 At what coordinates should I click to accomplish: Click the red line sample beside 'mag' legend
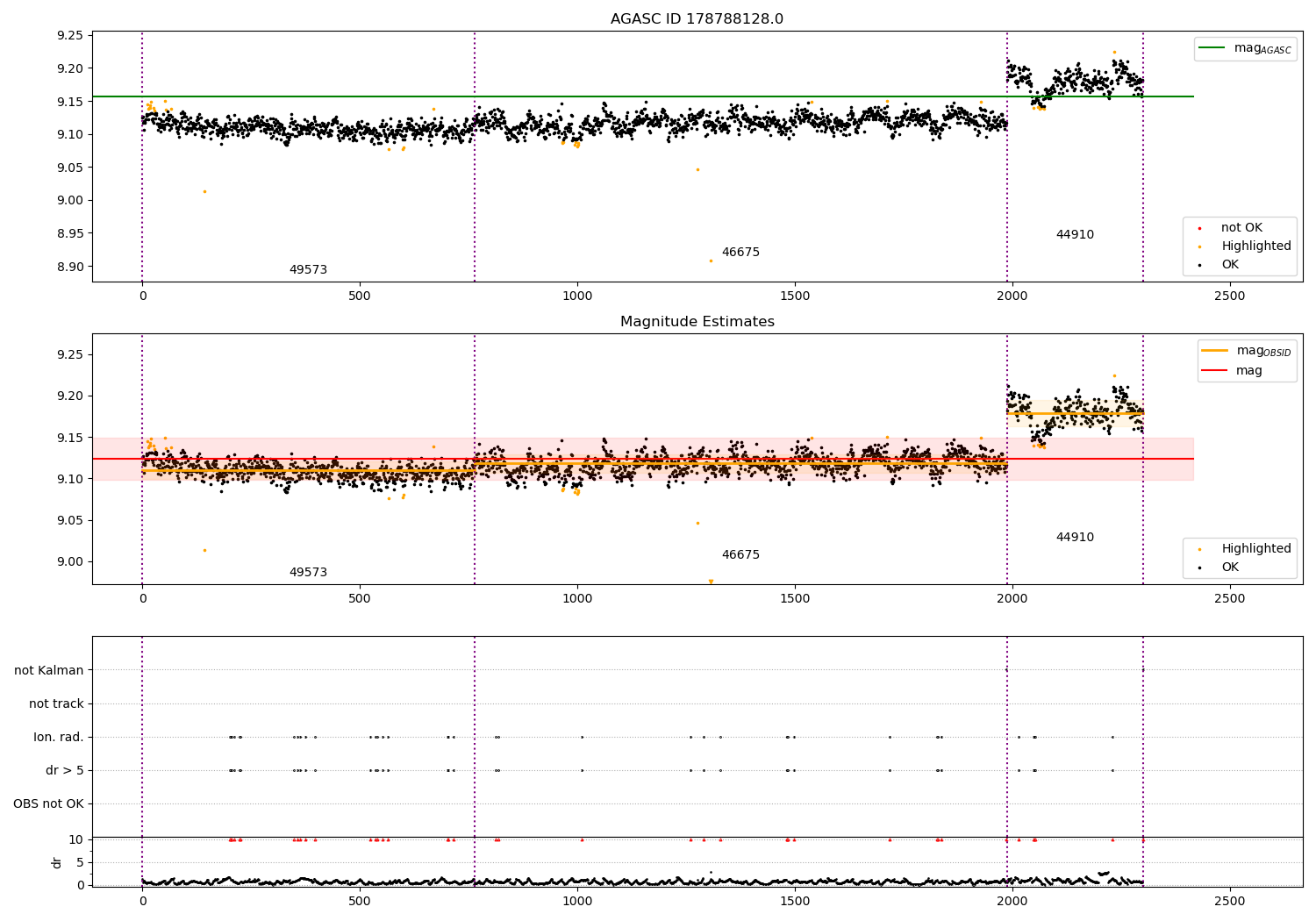pyautogui.click(x=1215, y=370)
